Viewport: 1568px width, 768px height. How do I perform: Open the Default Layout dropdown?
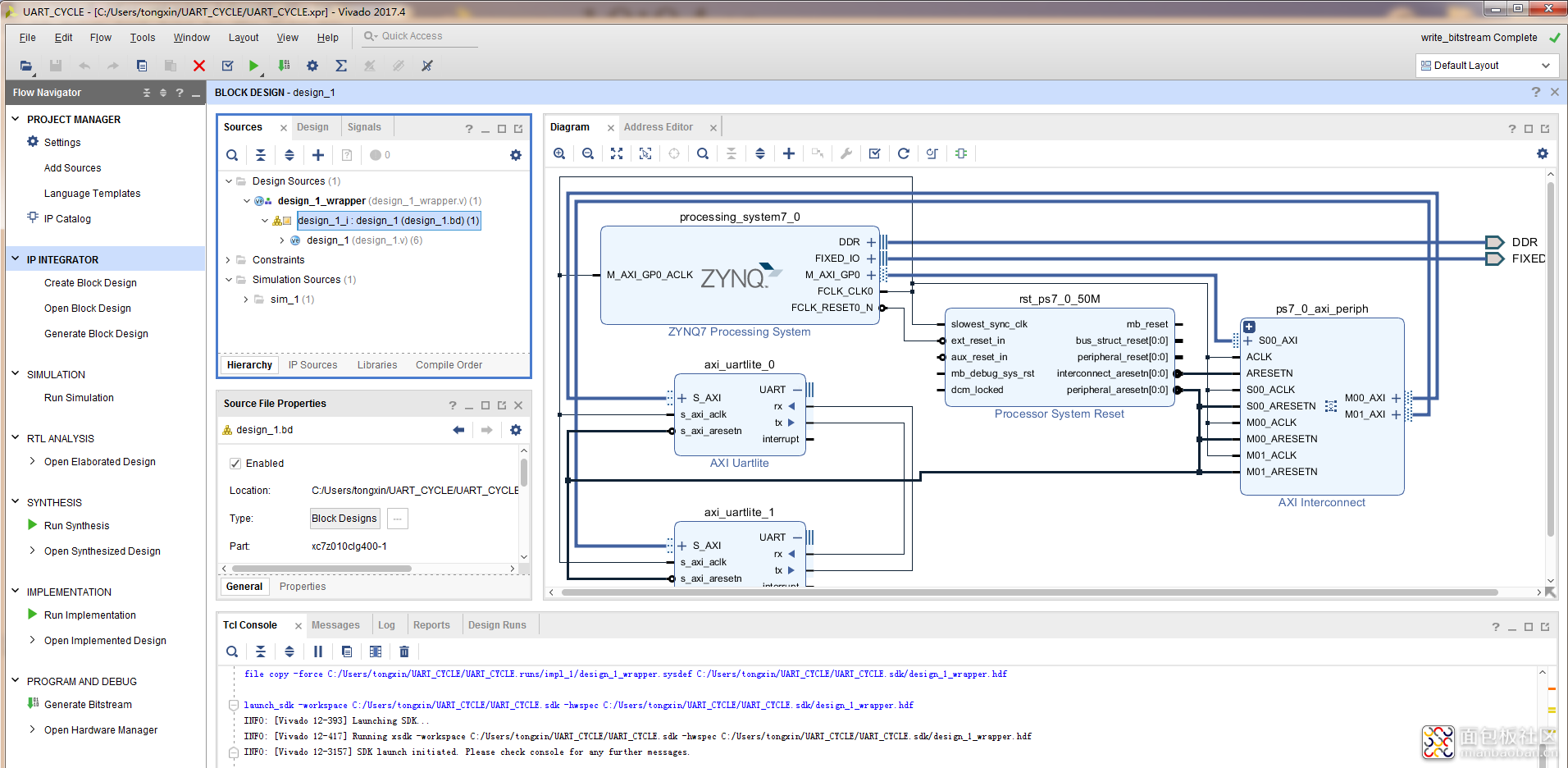click(x=1486, y=66)
